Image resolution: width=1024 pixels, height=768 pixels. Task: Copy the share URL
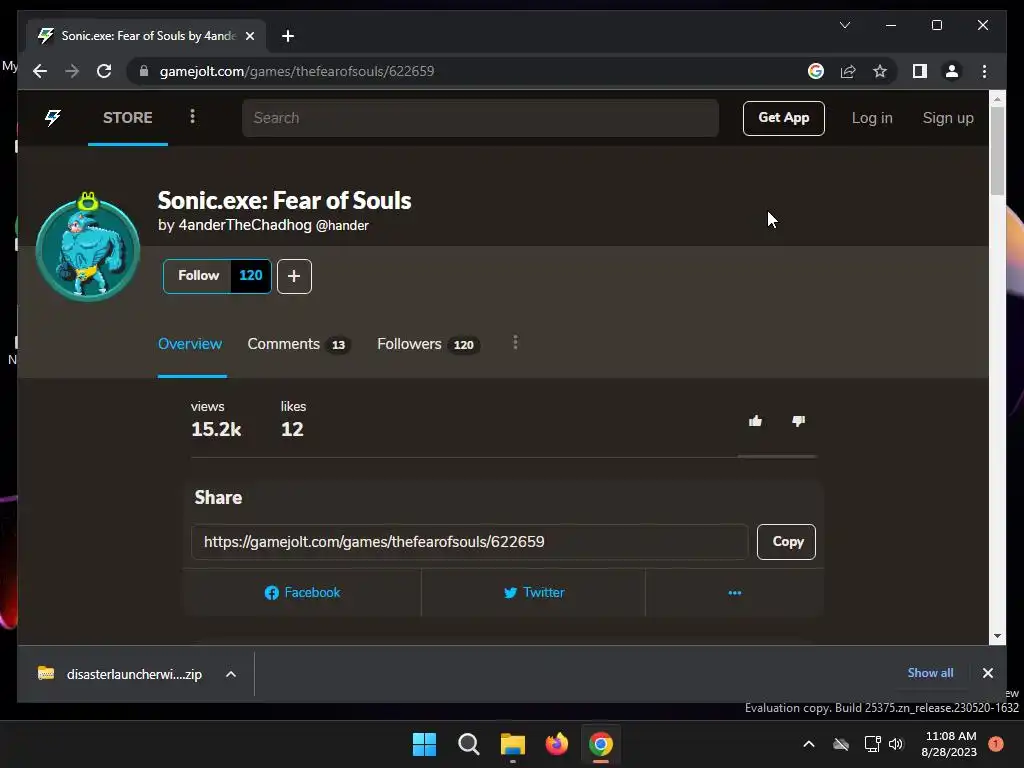point(786,542)
